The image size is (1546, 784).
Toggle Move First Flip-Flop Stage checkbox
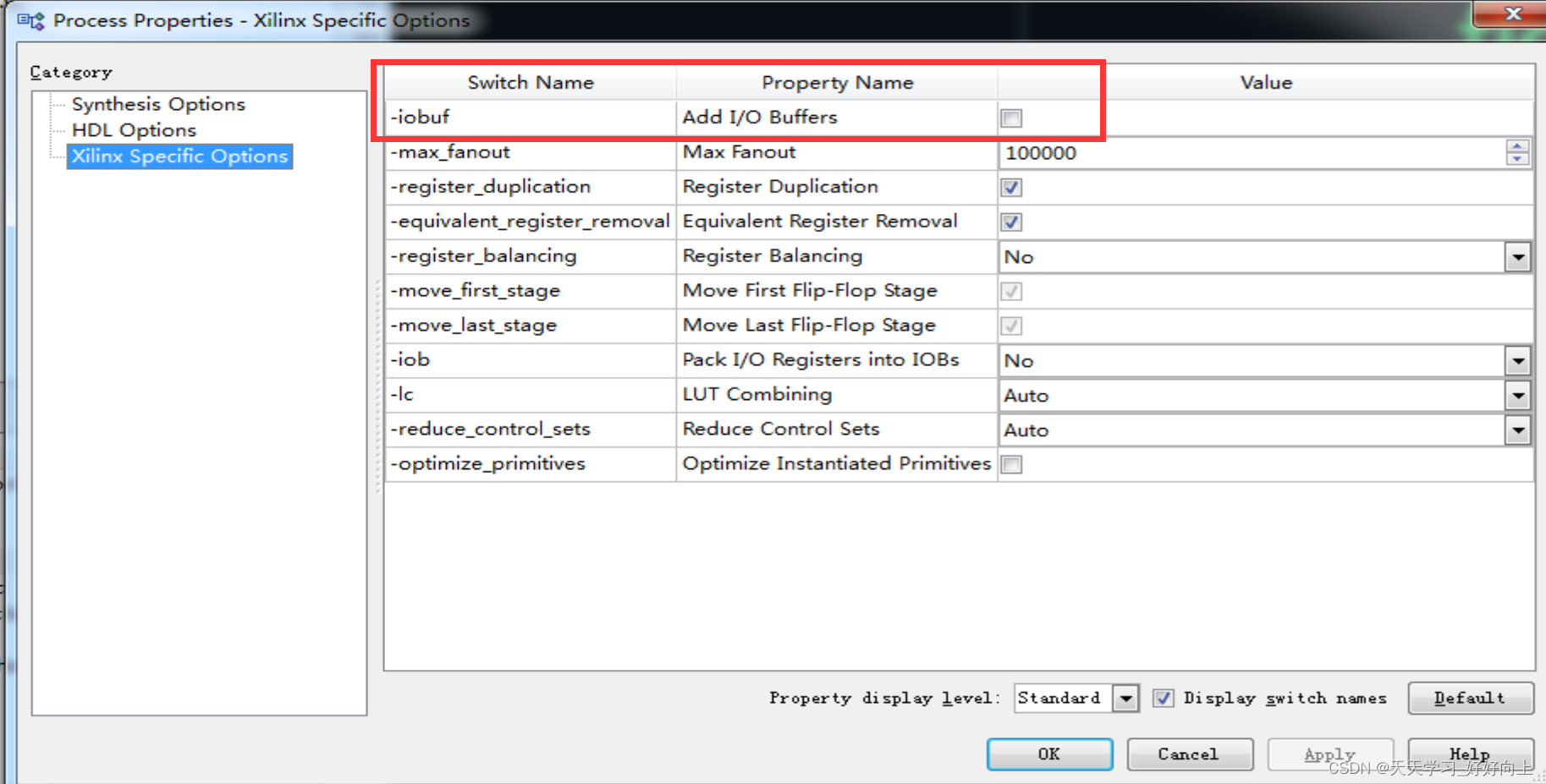pos(1011,292)
